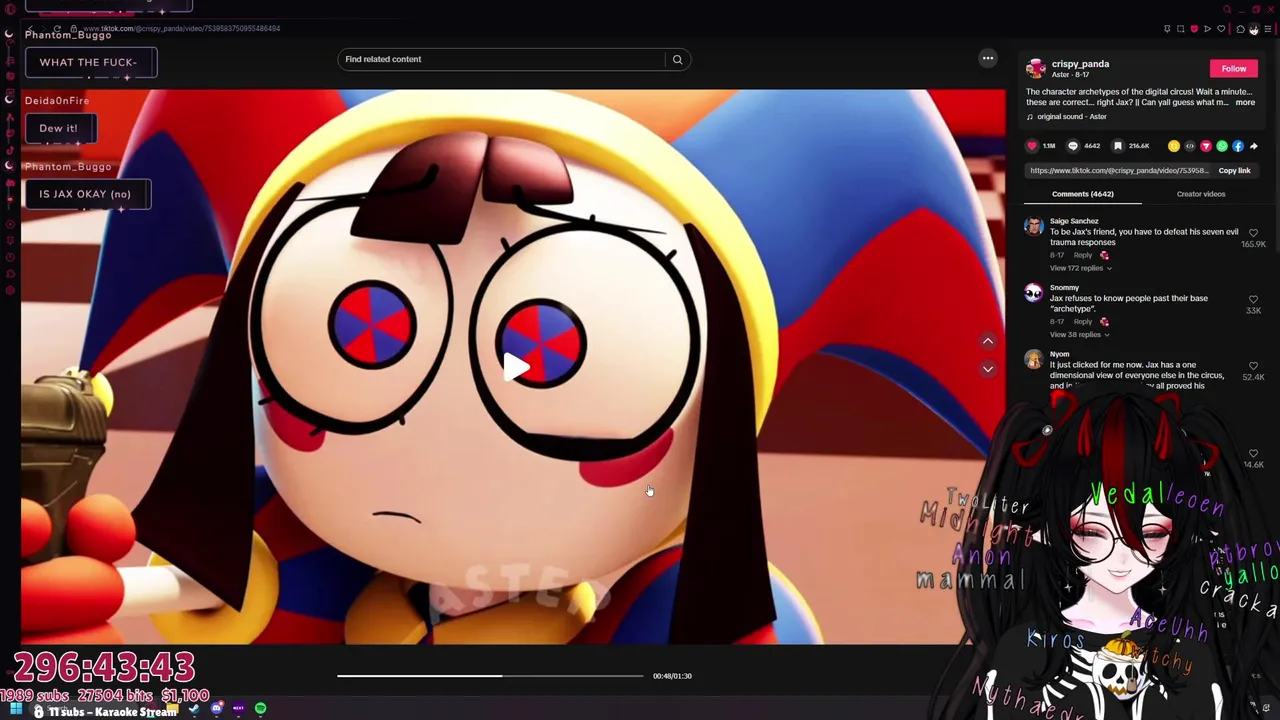The height and width of the screenshot is (720, 1280).
Task: Click the browser player triangle icon
Action: (x=1207, y=29)
